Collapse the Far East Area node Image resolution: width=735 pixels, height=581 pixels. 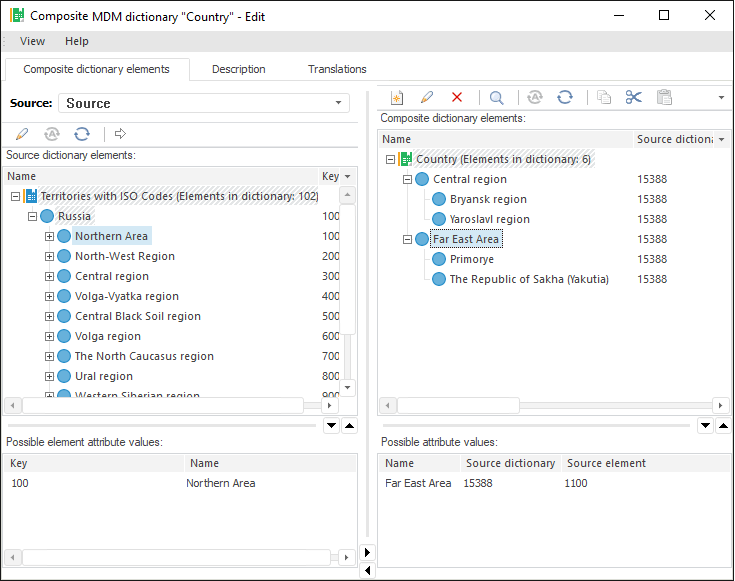407,239
